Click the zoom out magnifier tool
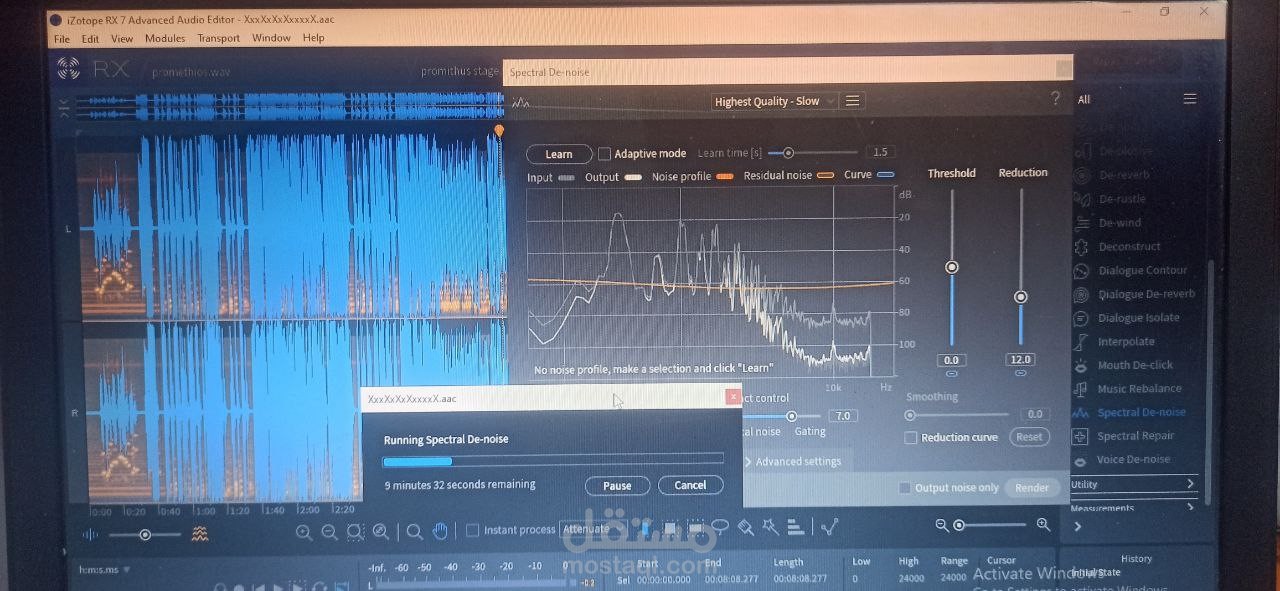The width and height of the screenshot is (1280, 591). pos(329,533)
